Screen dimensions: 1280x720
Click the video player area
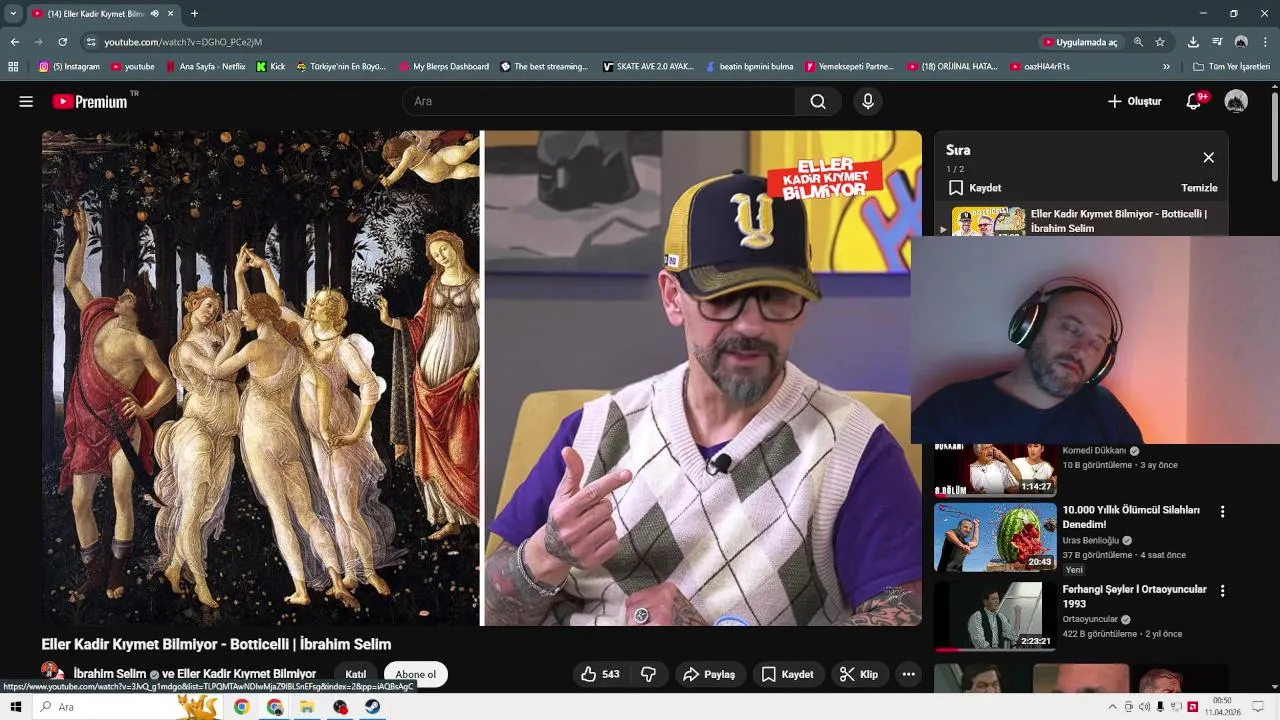481,378
